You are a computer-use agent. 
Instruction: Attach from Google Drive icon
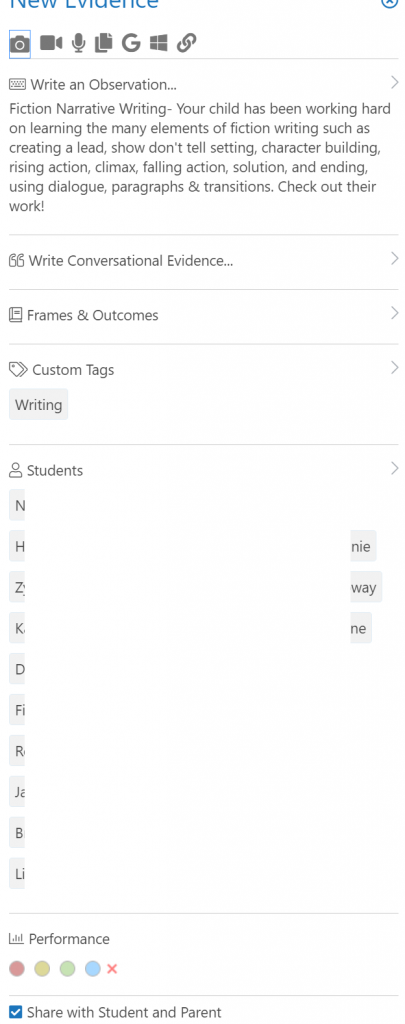pos(131,43)
